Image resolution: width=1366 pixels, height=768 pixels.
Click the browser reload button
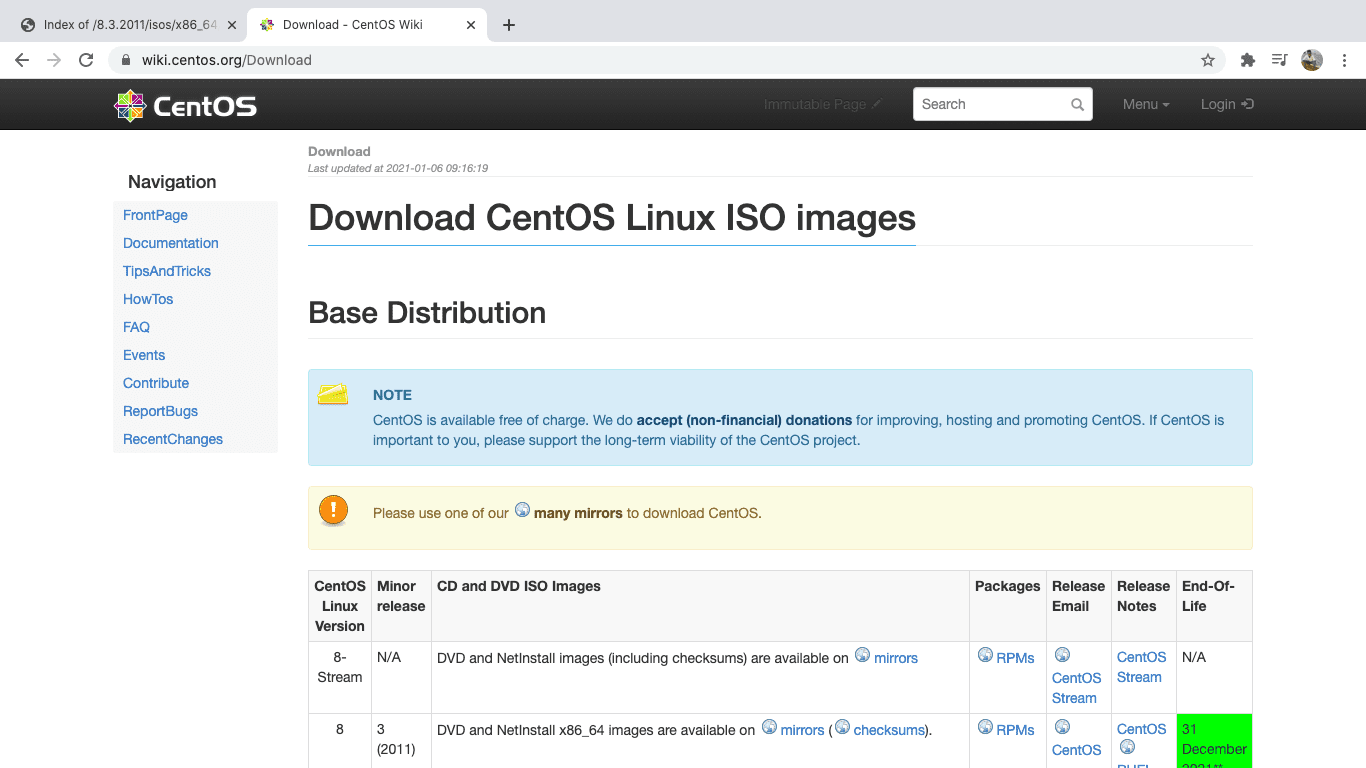pos(87,60)
